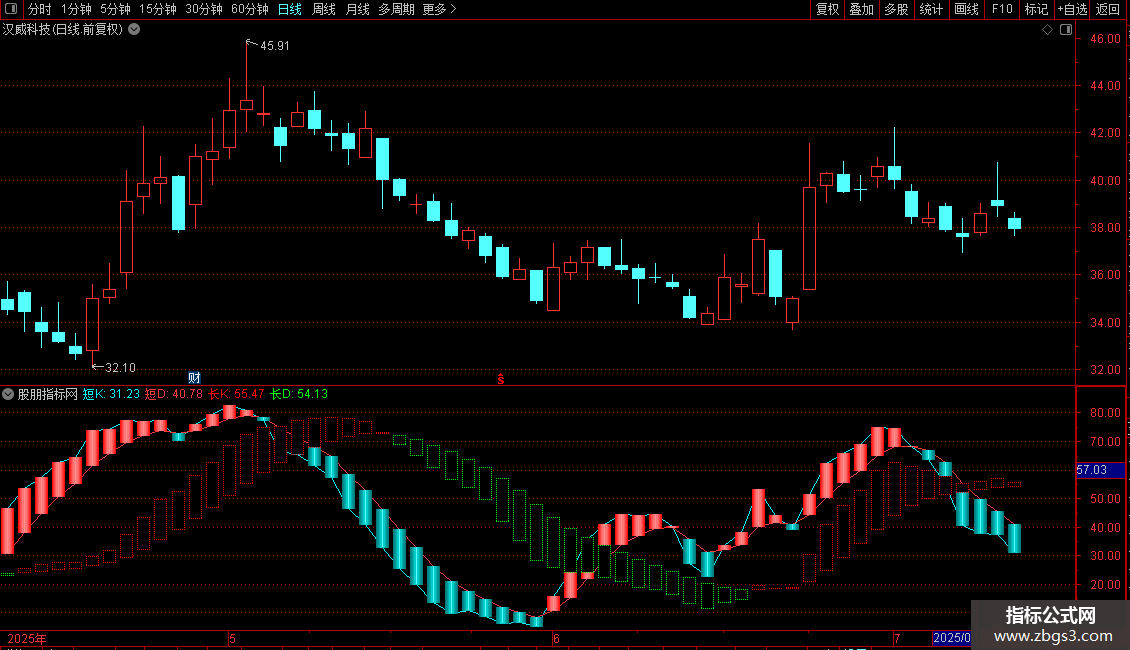The image size is (1130, 650).
Task: Click the diamond icon above the price axis
Action: coord(1047,30)
